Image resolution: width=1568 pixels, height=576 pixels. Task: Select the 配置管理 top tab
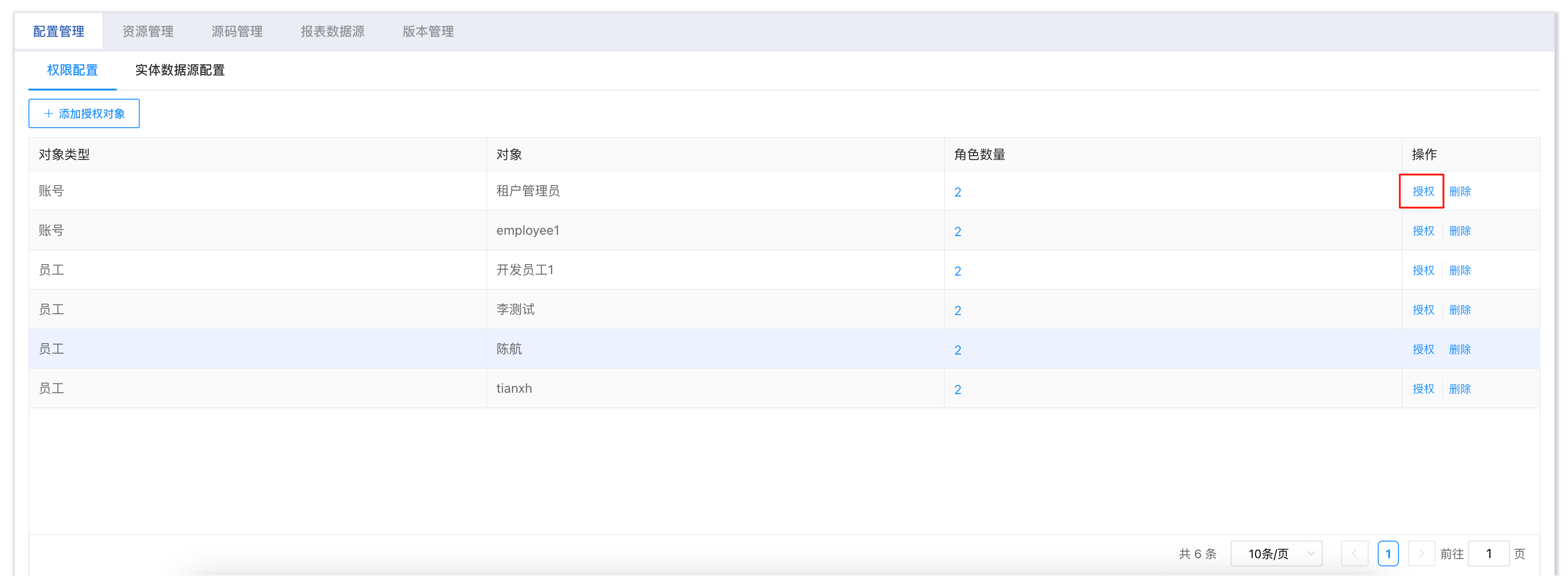[59, 32]
